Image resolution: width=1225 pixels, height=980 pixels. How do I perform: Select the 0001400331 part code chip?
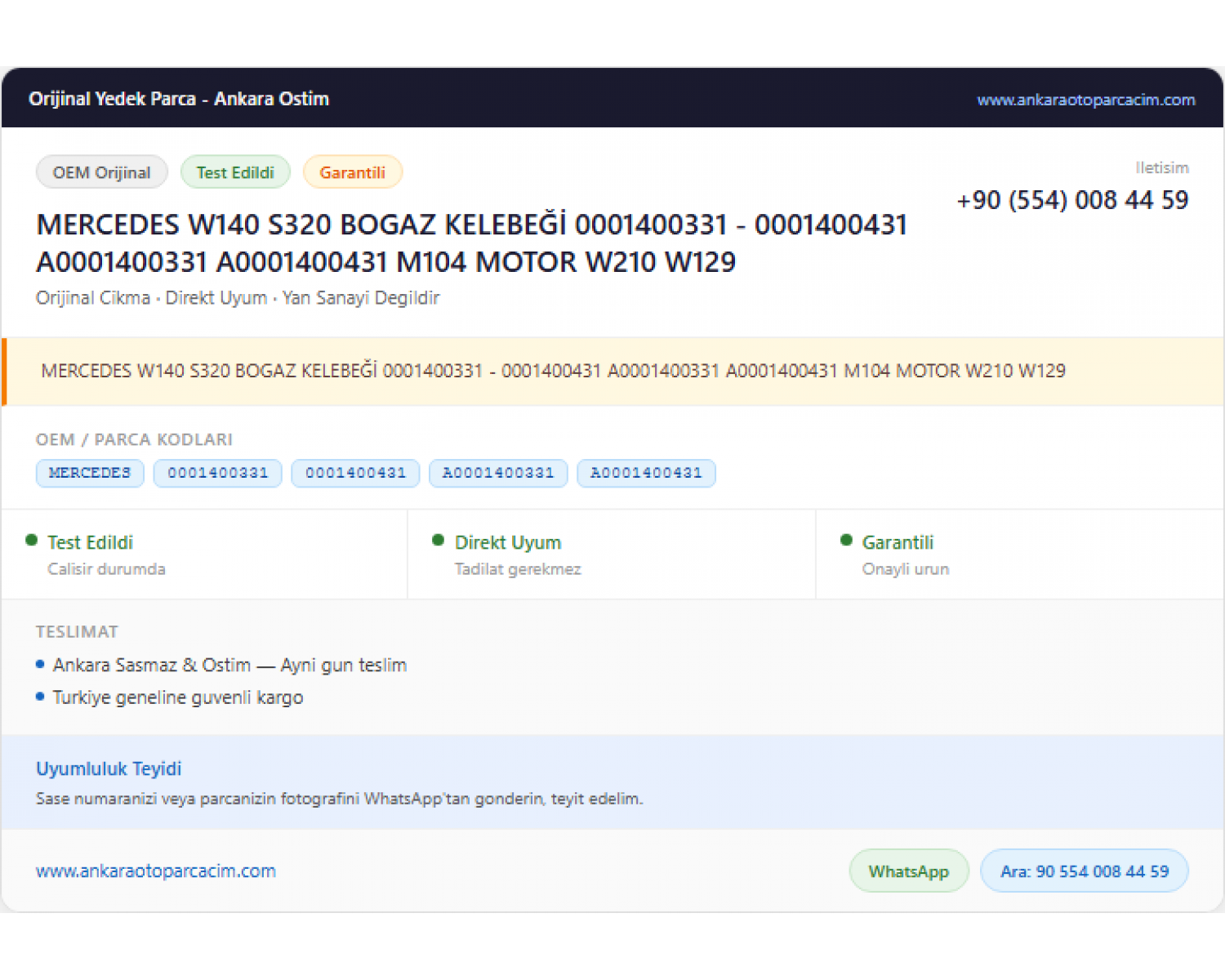click(x=218, y=473)
